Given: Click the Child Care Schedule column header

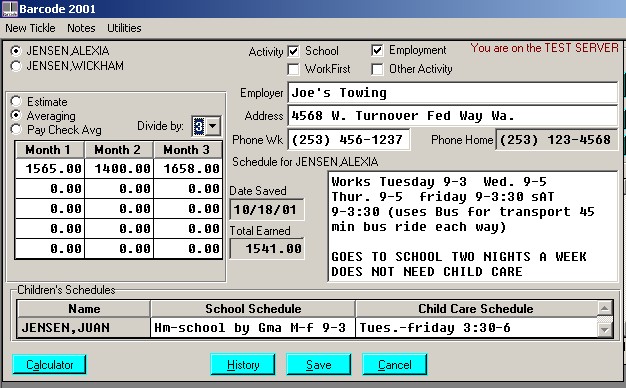Looking at the screenshot, I should 476,309.
